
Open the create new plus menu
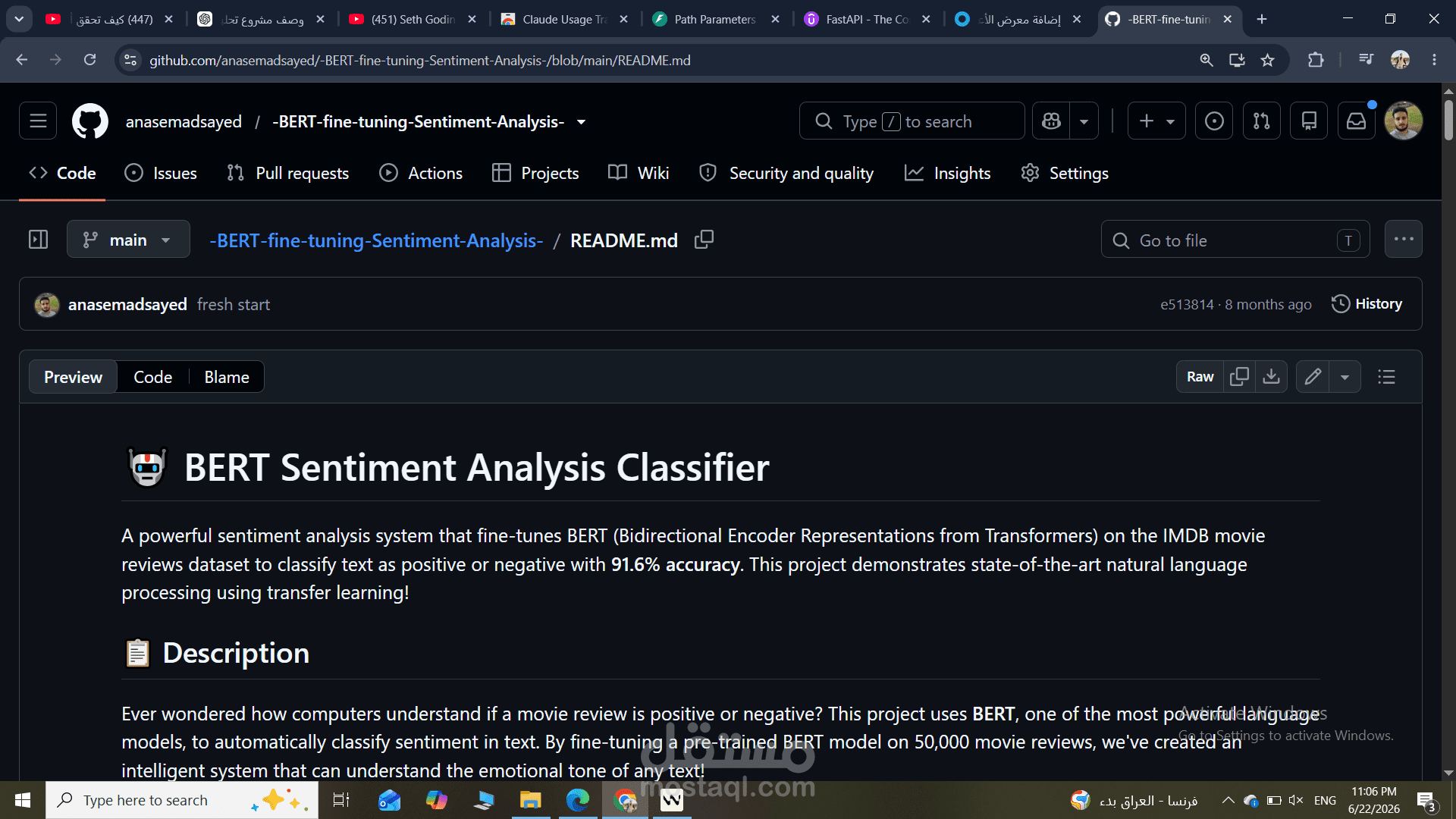(x=1156, y=121)
